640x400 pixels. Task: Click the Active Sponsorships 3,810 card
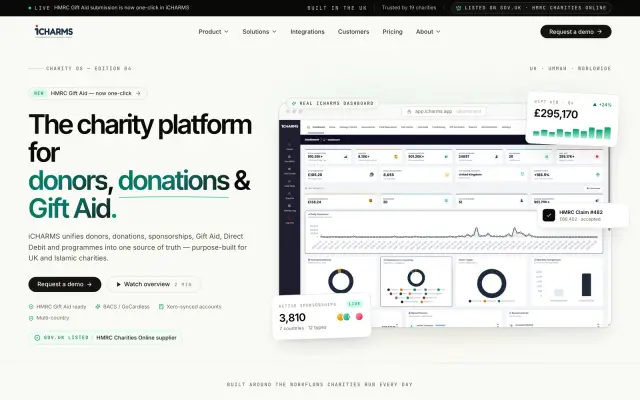click(321, 316)
